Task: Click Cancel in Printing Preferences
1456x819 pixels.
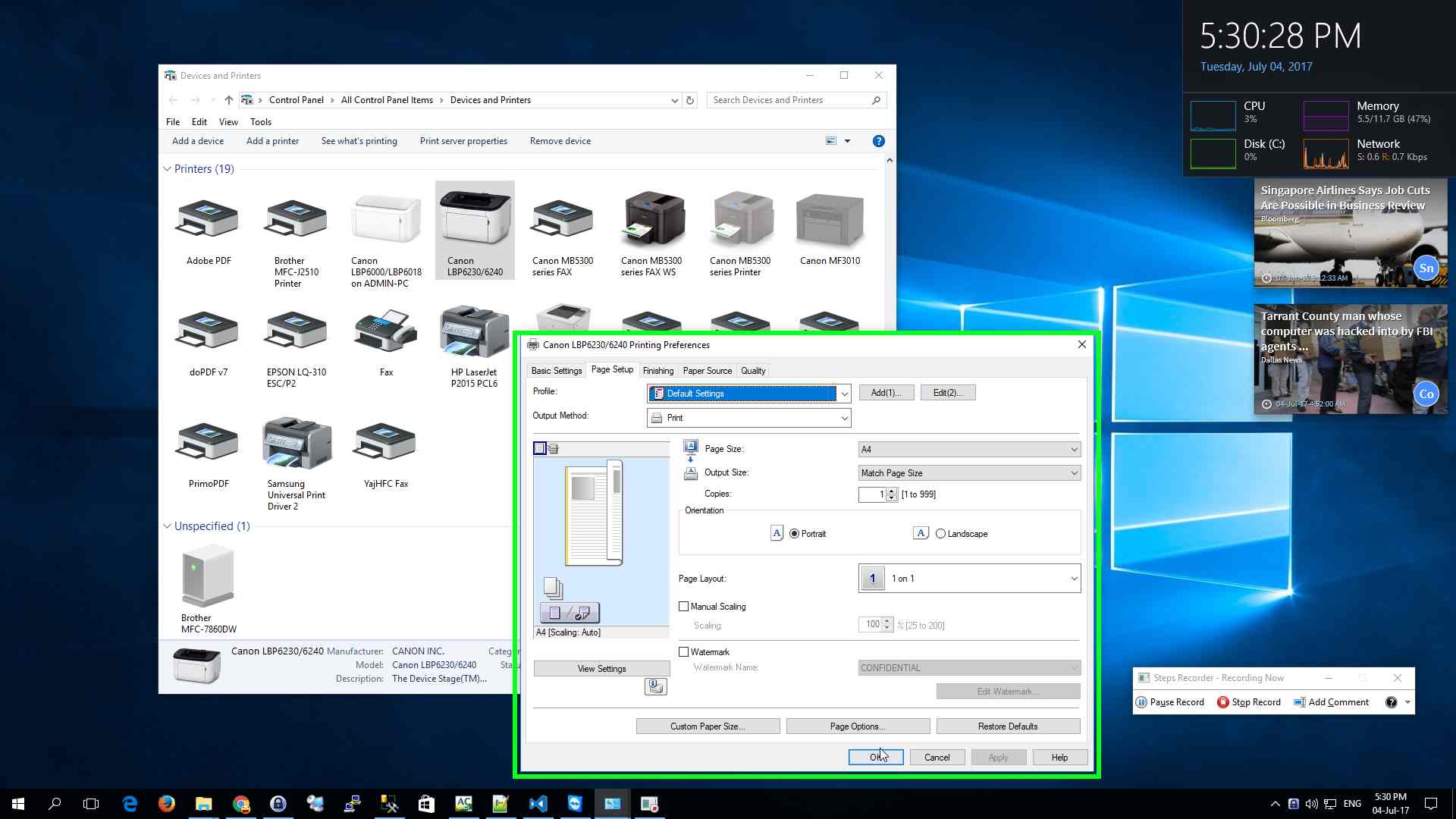Action: (937, 758)
